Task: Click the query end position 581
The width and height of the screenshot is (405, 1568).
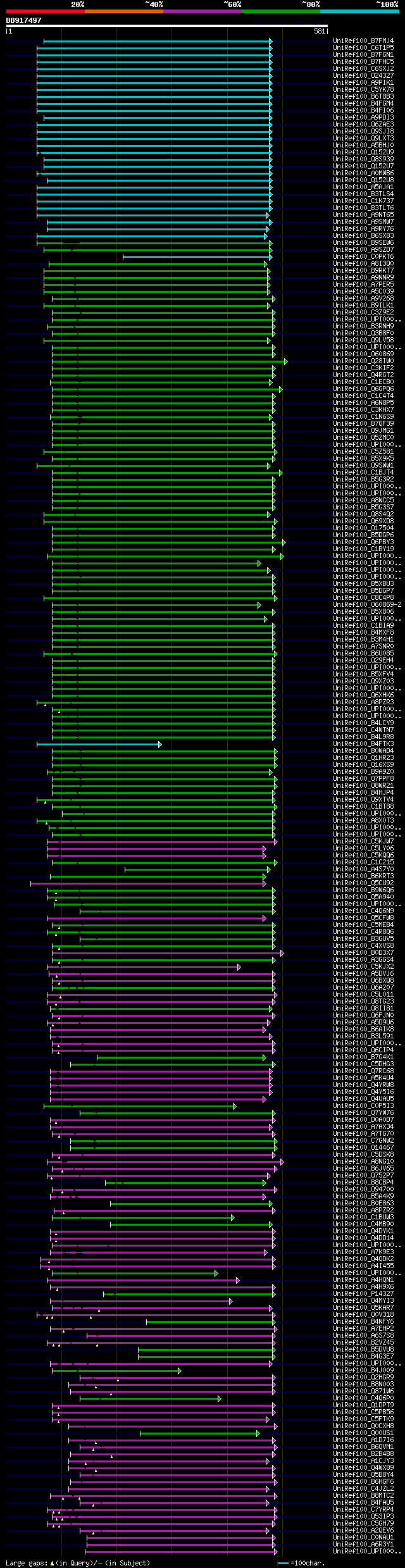Action: (x=320, y=31)
